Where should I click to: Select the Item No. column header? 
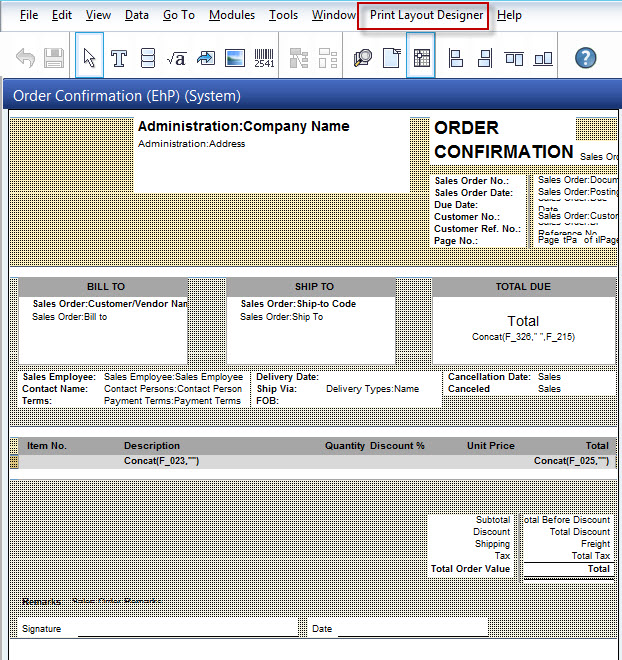[47, 446]
